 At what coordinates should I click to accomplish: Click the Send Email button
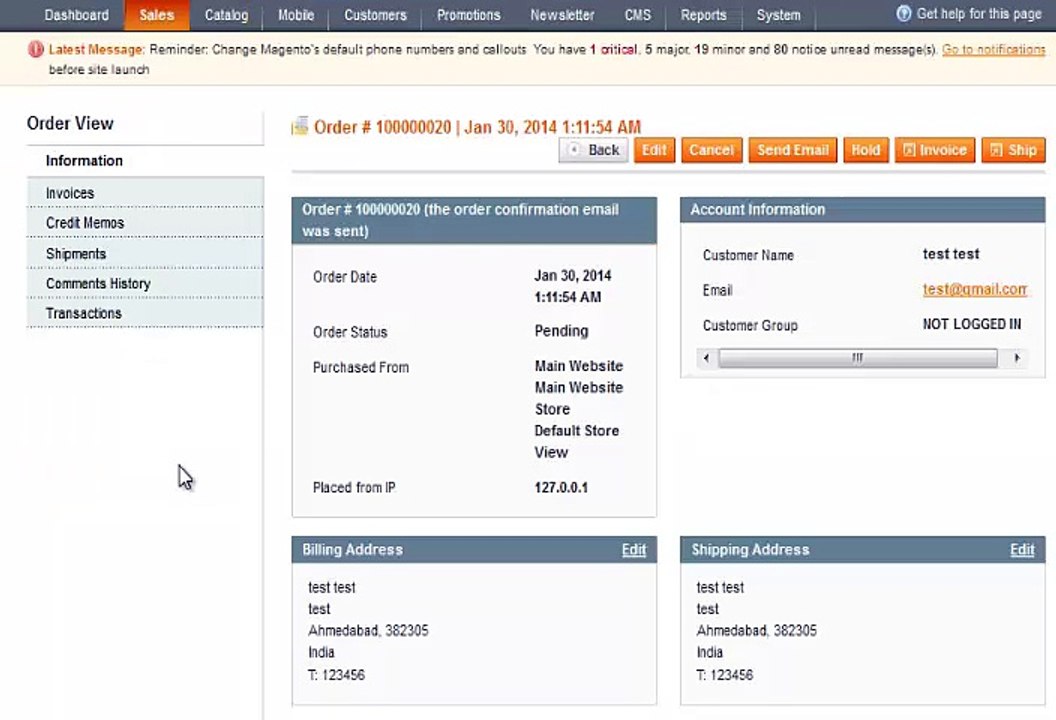tap(793, 150)
